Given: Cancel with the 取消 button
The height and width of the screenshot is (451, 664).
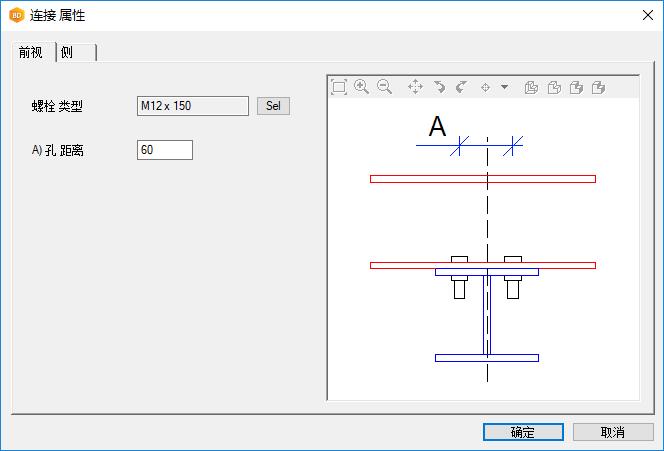Looking at the screenshot, I should click(613, 432).
